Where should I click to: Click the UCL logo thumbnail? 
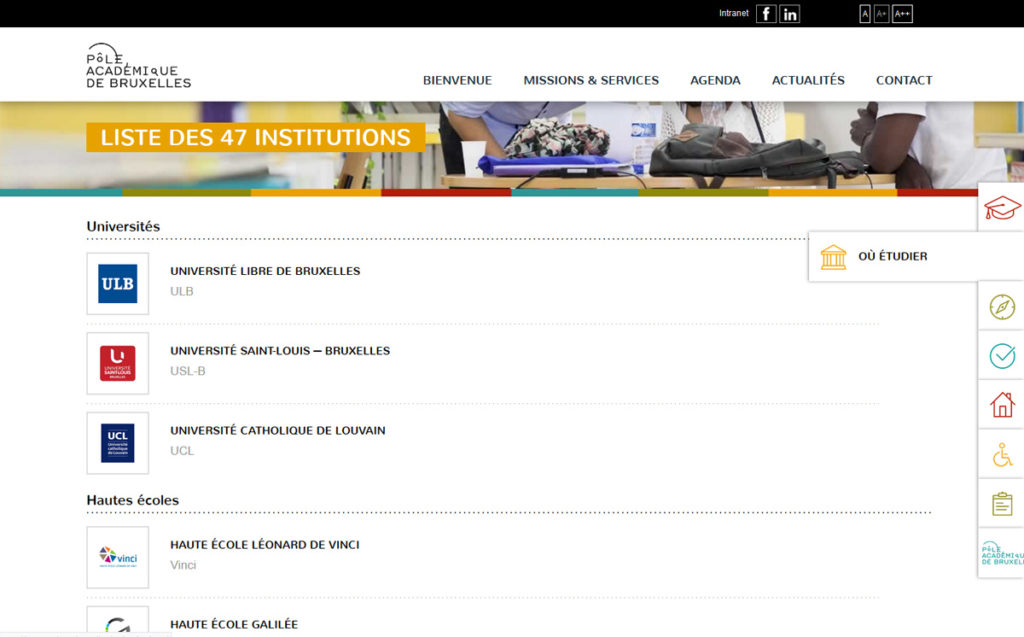(118, 443)
